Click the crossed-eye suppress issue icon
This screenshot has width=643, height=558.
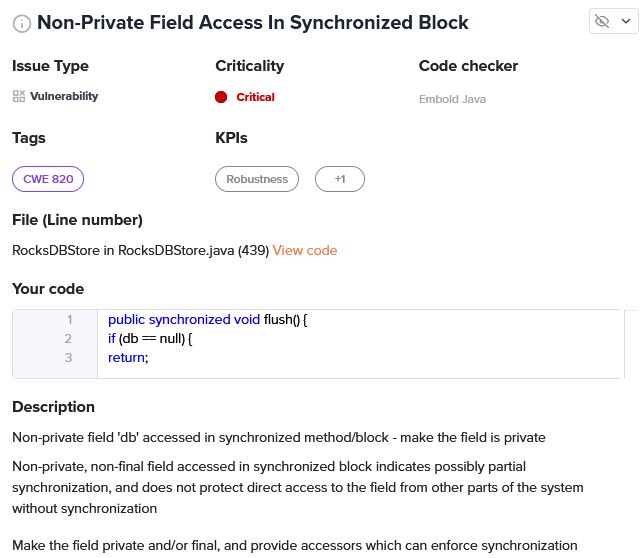(x=602, y=21)
